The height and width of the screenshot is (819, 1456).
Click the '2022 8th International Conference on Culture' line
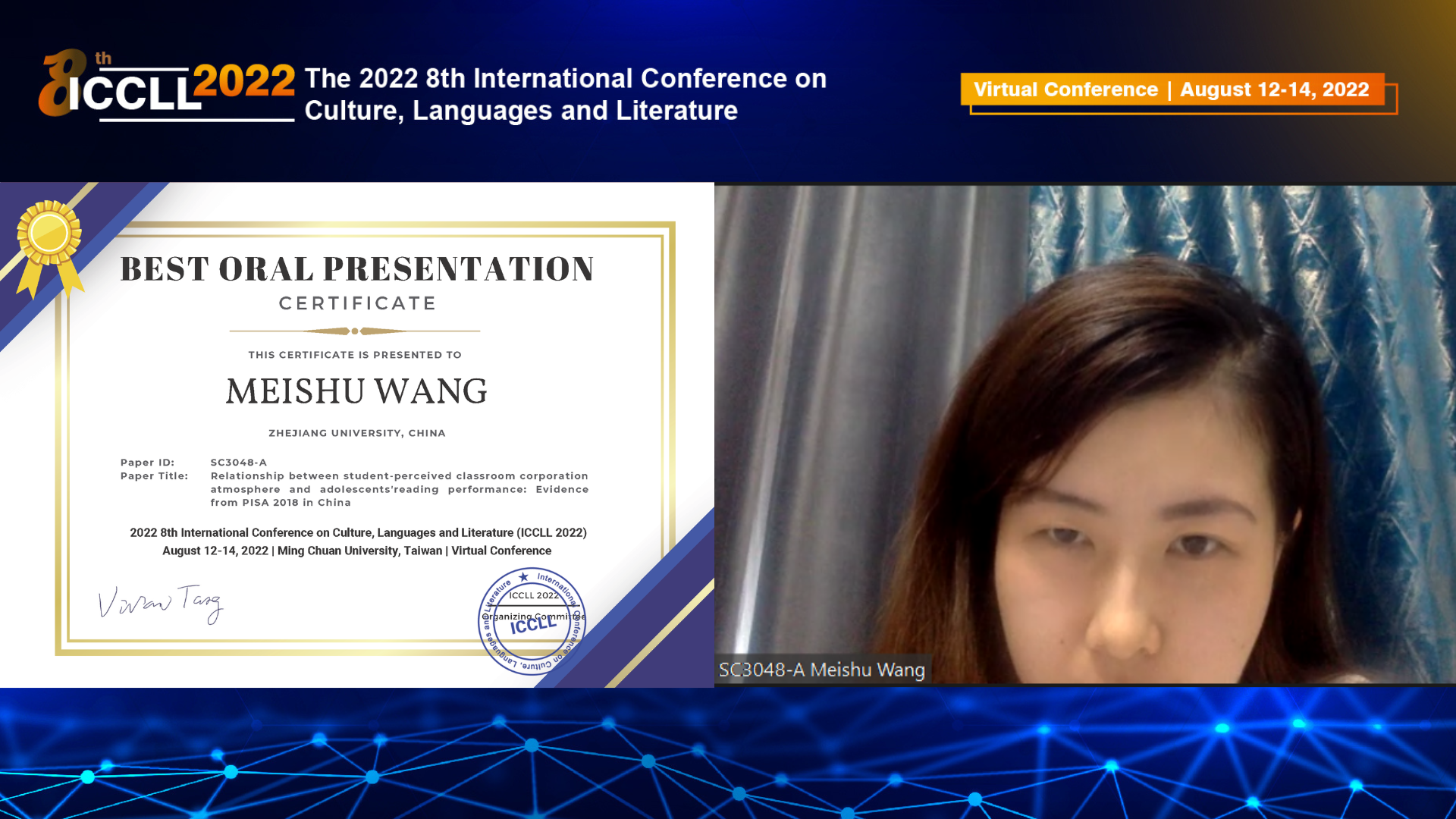(x=358, y=533)
